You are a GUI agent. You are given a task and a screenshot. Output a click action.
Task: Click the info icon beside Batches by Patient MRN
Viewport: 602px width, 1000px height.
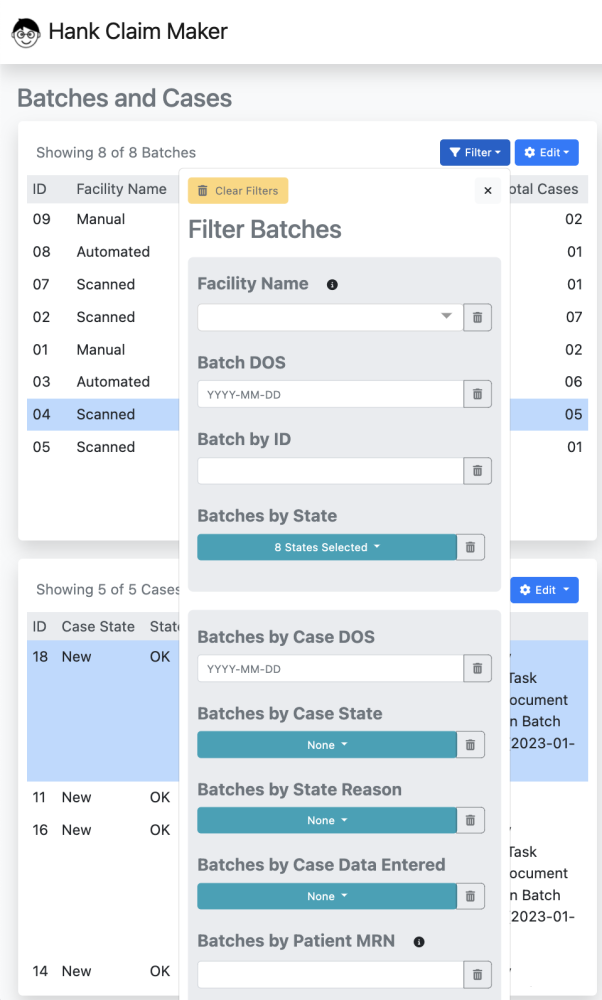point(419,941)
